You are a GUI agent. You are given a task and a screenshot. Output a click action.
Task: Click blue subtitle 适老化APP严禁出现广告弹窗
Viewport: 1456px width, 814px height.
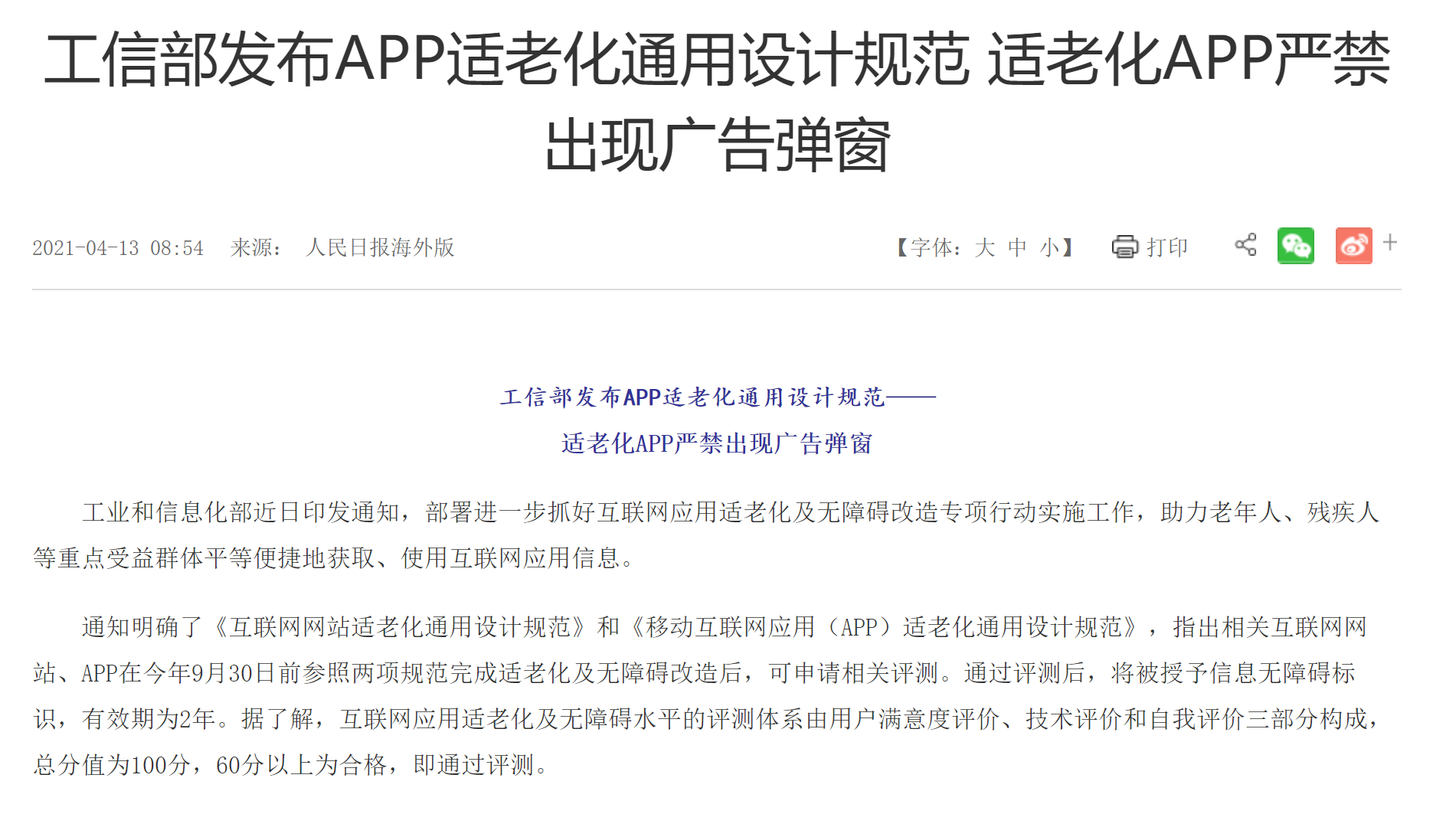717,443
